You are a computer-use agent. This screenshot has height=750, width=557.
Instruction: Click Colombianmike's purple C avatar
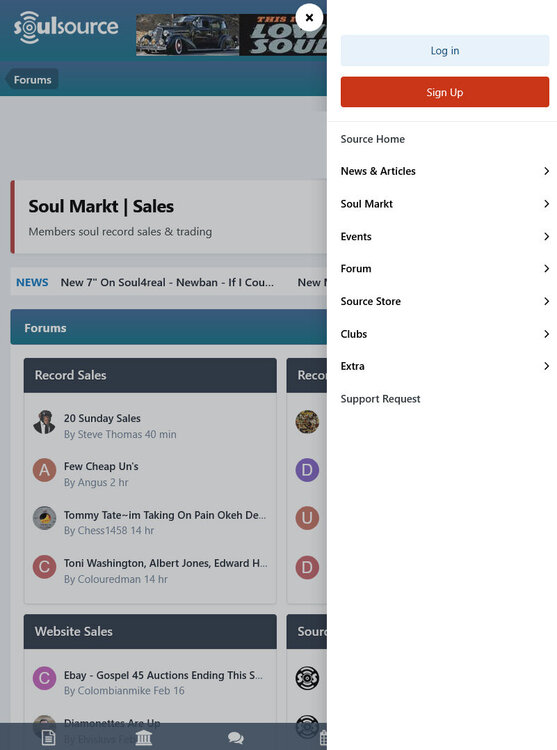44,678
